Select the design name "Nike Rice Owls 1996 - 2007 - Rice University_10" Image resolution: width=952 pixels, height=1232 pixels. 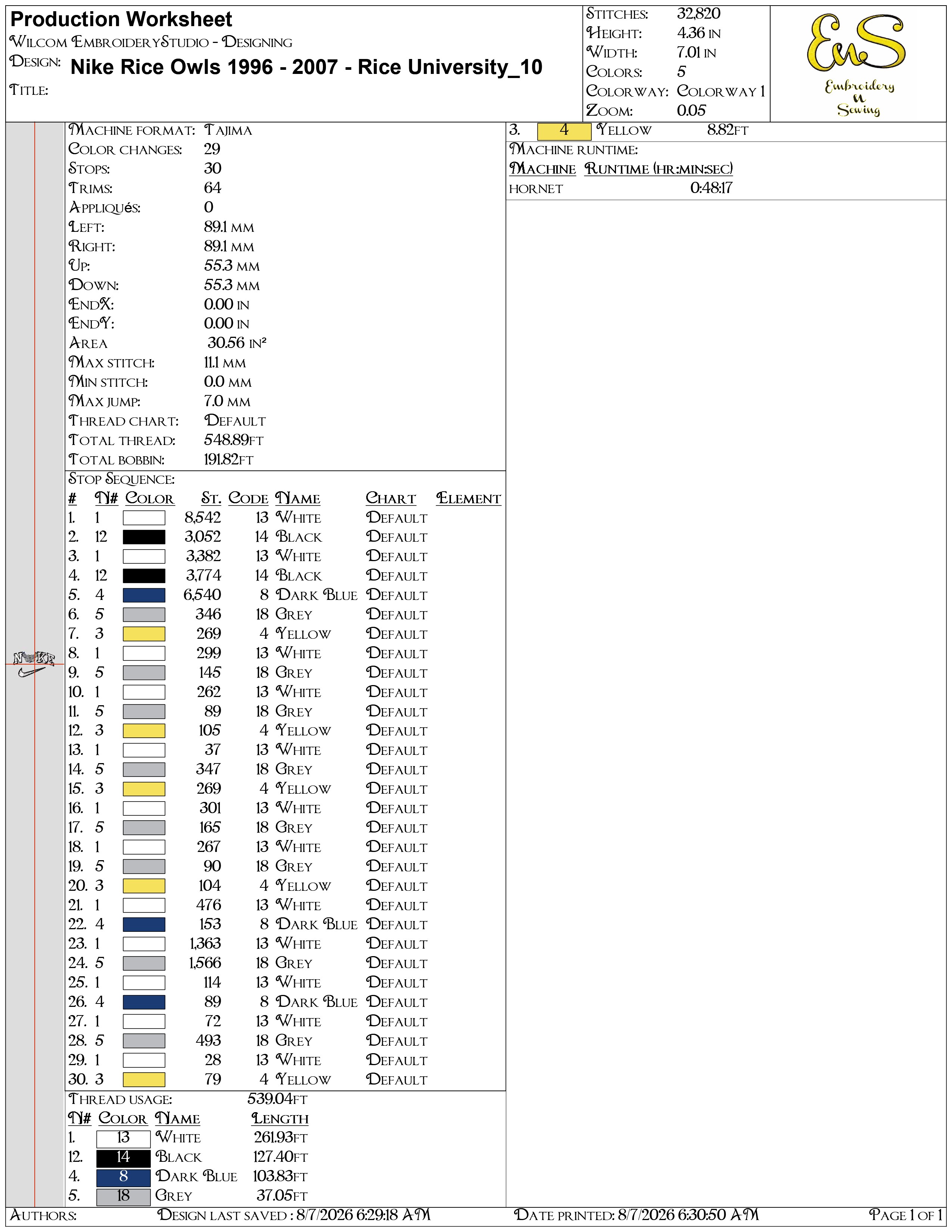[x=306, y=67]
